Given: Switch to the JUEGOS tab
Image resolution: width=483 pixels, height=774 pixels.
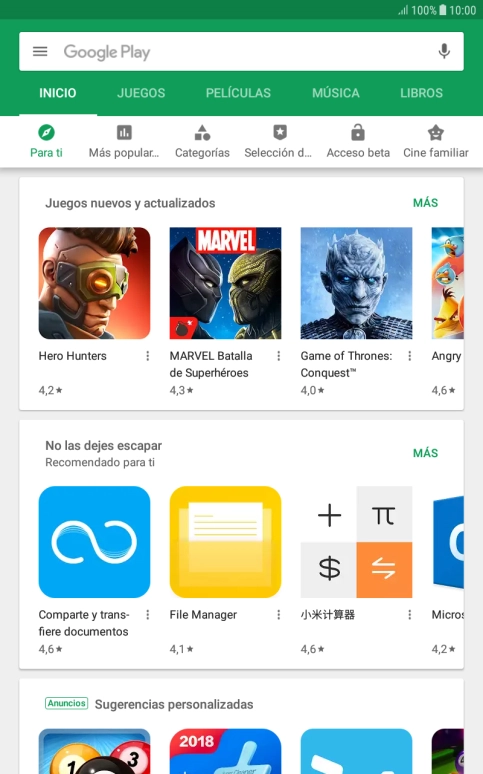Looking at the screenshot, I should (x=141, y=93).
